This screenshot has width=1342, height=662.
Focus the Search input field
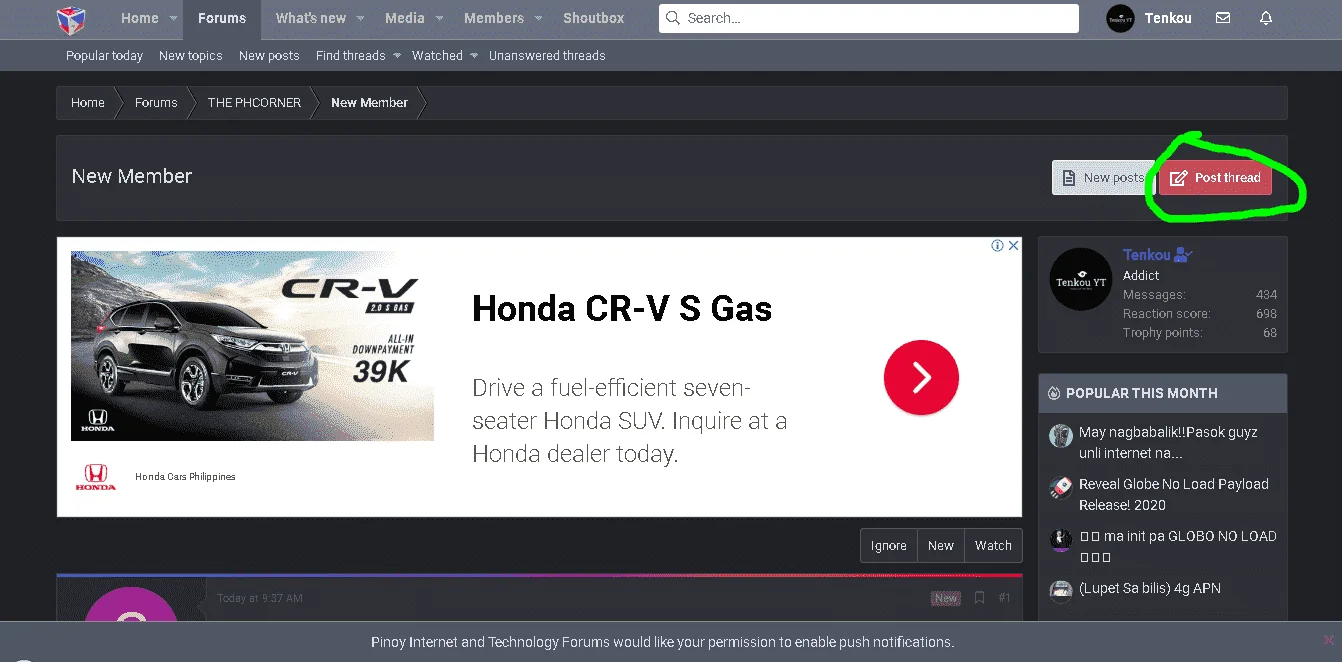coord(868,18)
